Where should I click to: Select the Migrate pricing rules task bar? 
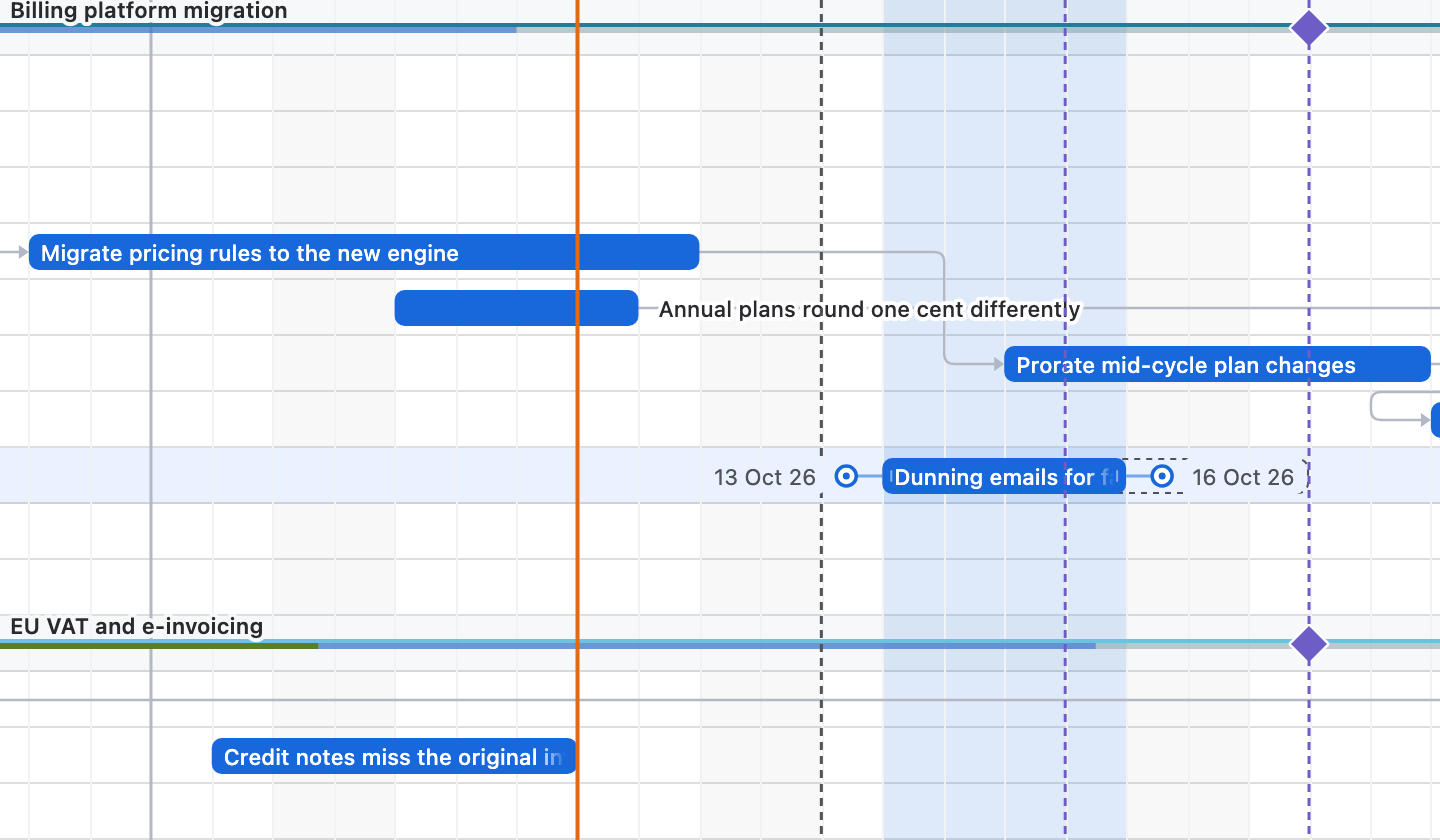(364, 252)
